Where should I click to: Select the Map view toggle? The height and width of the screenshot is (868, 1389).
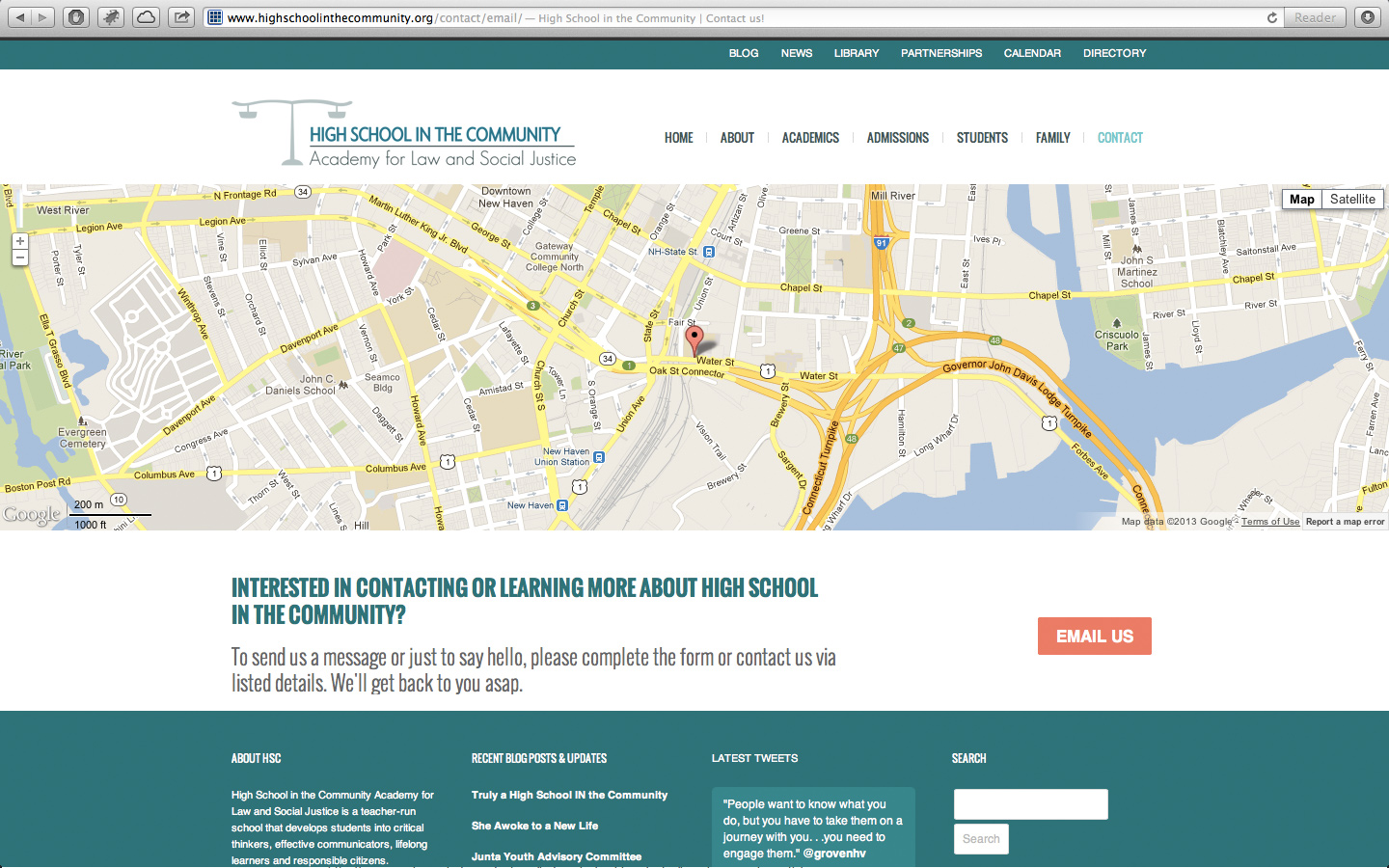coord(1301,199)
